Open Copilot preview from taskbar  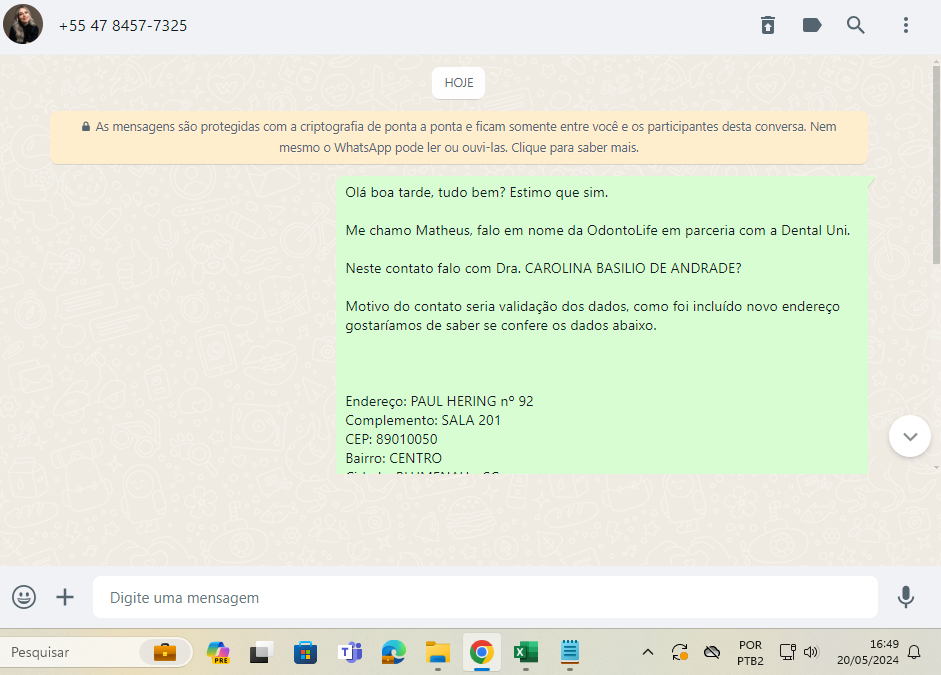coord(218,652)
